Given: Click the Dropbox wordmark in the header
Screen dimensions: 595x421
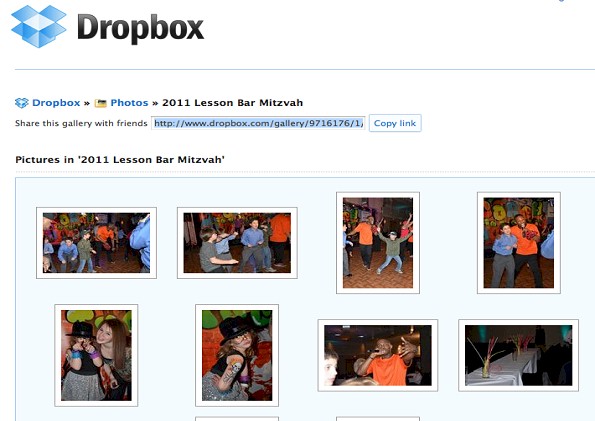Looking at the screenshot, I should tap(140, 28).
